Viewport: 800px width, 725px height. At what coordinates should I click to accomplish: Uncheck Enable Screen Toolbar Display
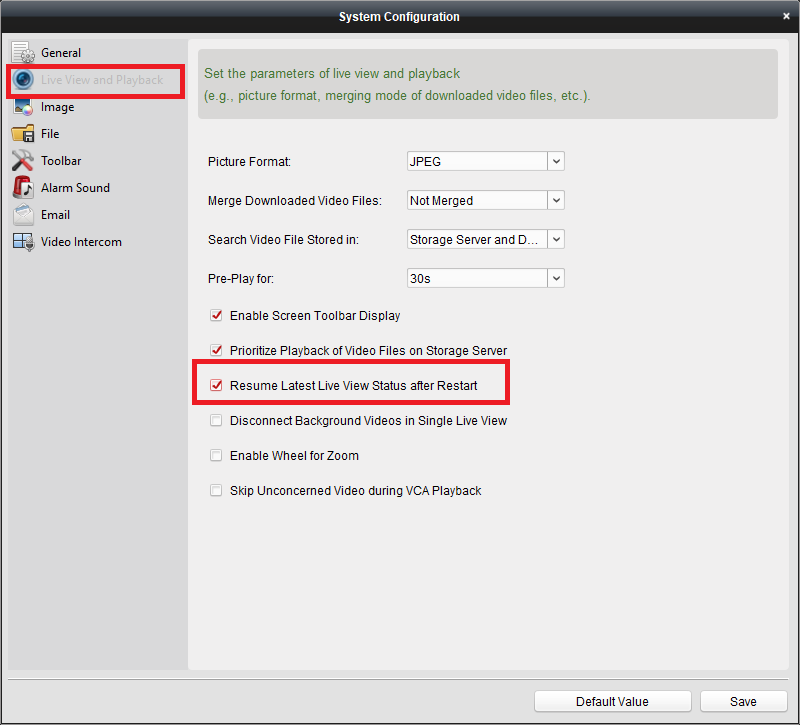pyautogui.click(x=216, y=316)
